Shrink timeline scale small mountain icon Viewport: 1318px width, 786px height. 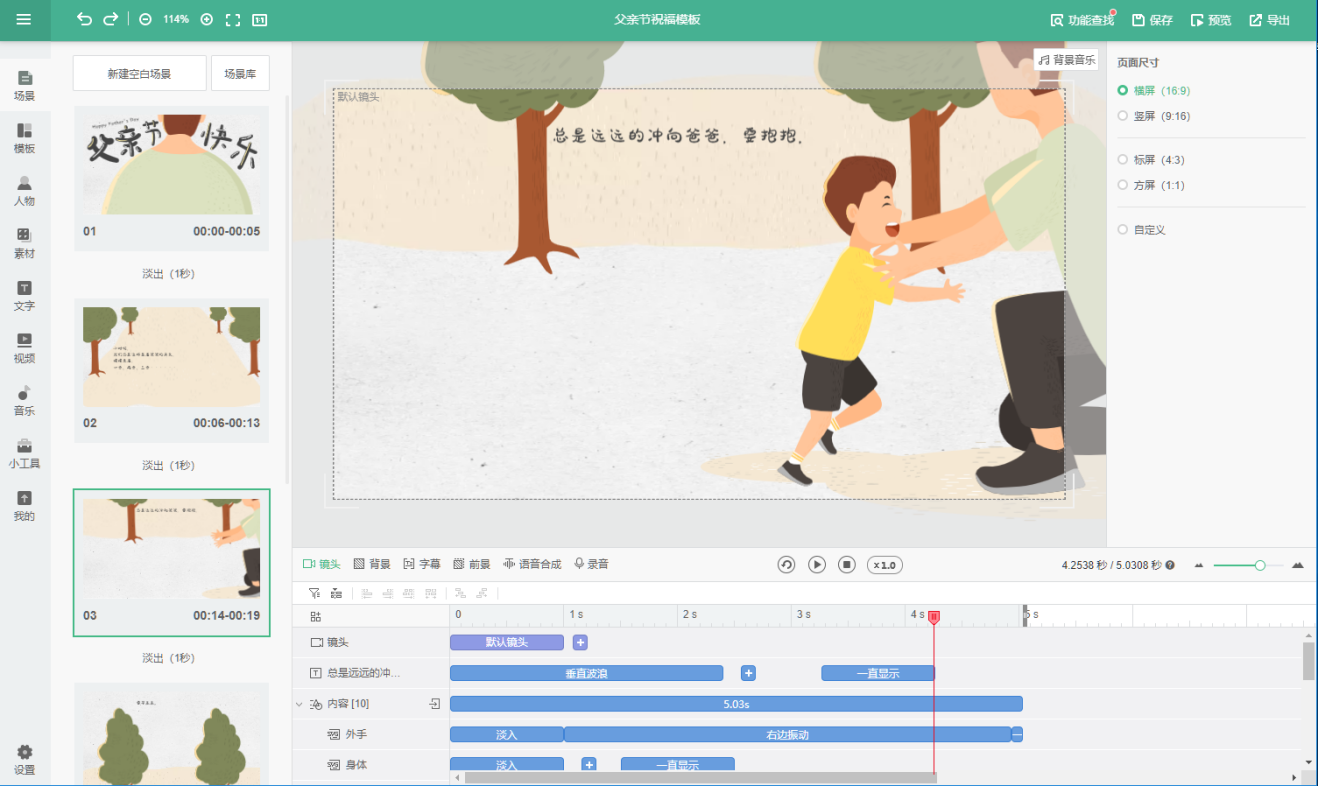point(1199,565)
